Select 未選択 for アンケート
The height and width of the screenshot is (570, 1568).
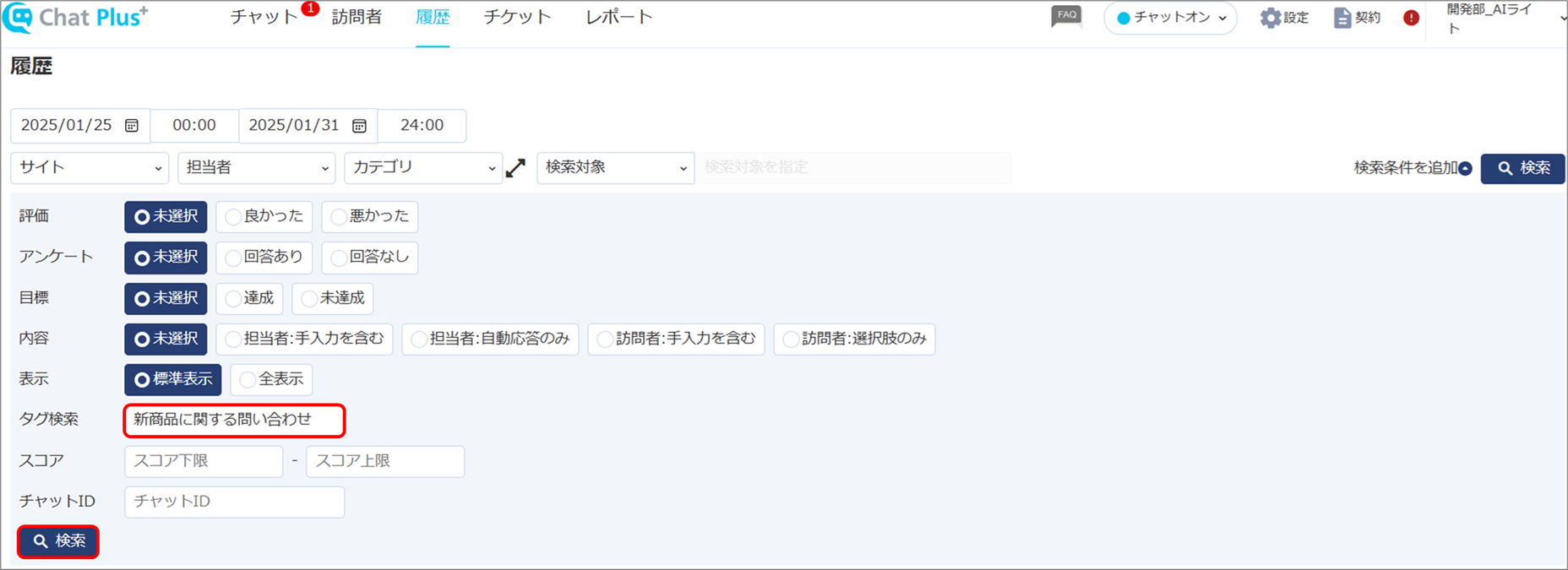tap(166, 258)
